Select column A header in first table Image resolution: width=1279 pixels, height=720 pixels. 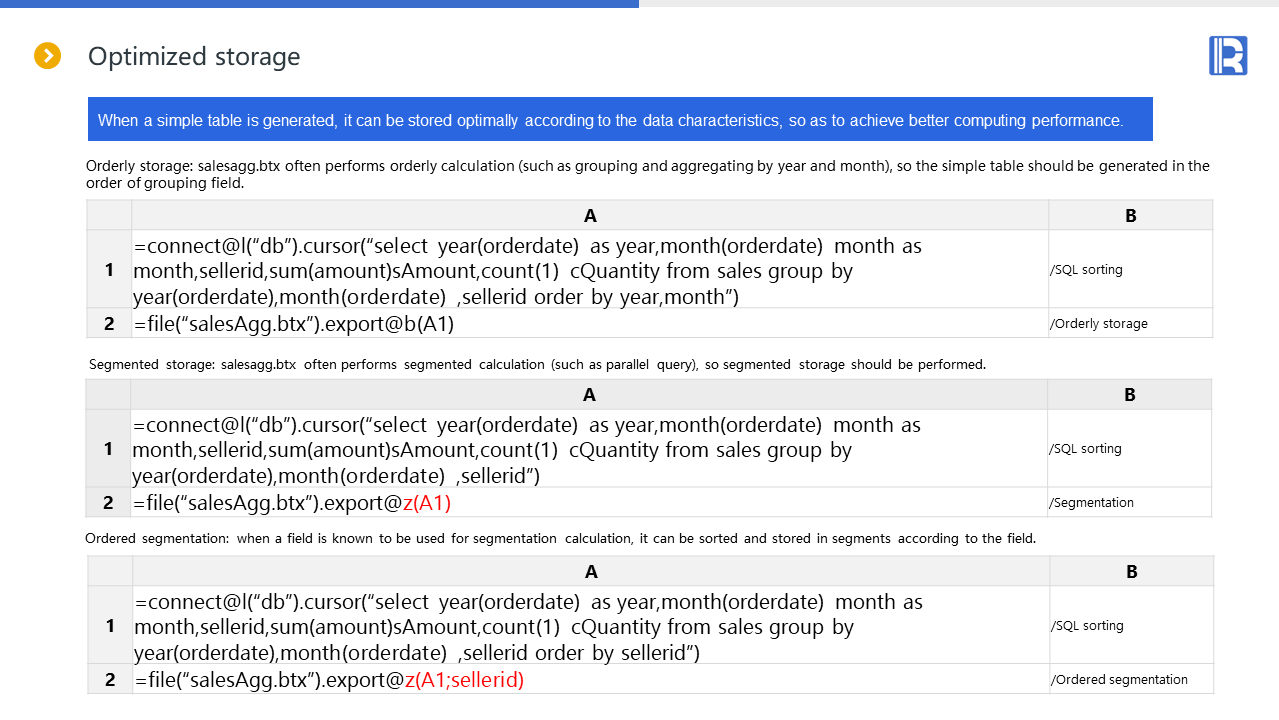pos(590,215)
